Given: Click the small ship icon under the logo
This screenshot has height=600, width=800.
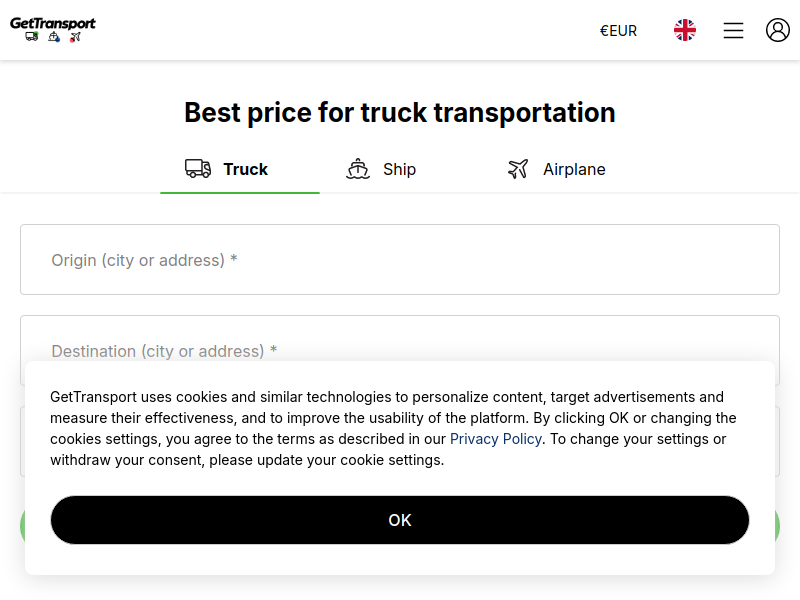Looking at the screenshot, I should pos(54,37).
